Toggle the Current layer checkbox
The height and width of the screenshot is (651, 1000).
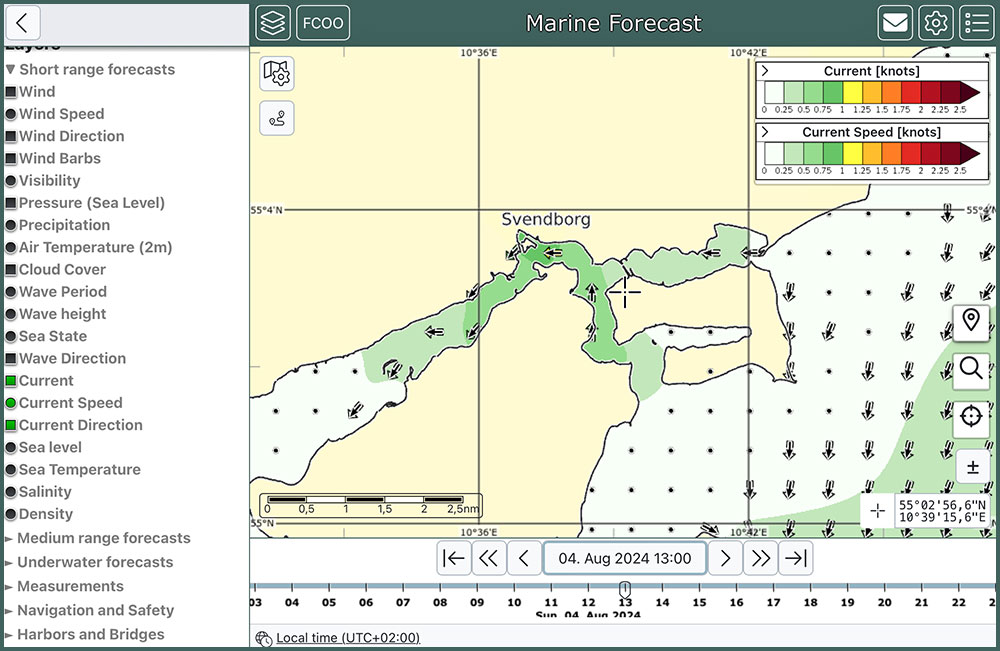(11, 381)
